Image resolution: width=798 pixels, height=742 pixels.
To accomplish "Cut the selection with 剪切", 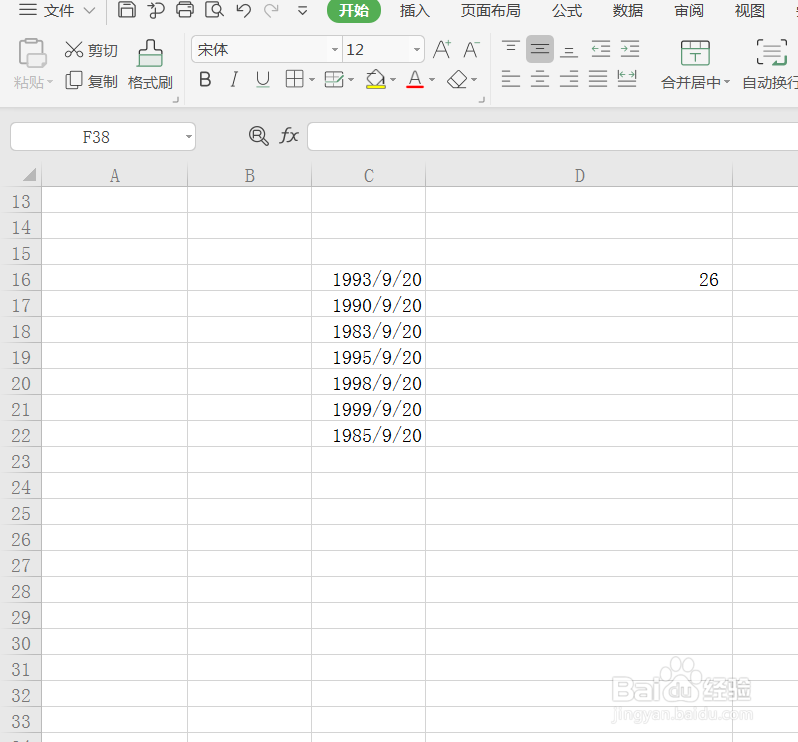I will 91,50.
